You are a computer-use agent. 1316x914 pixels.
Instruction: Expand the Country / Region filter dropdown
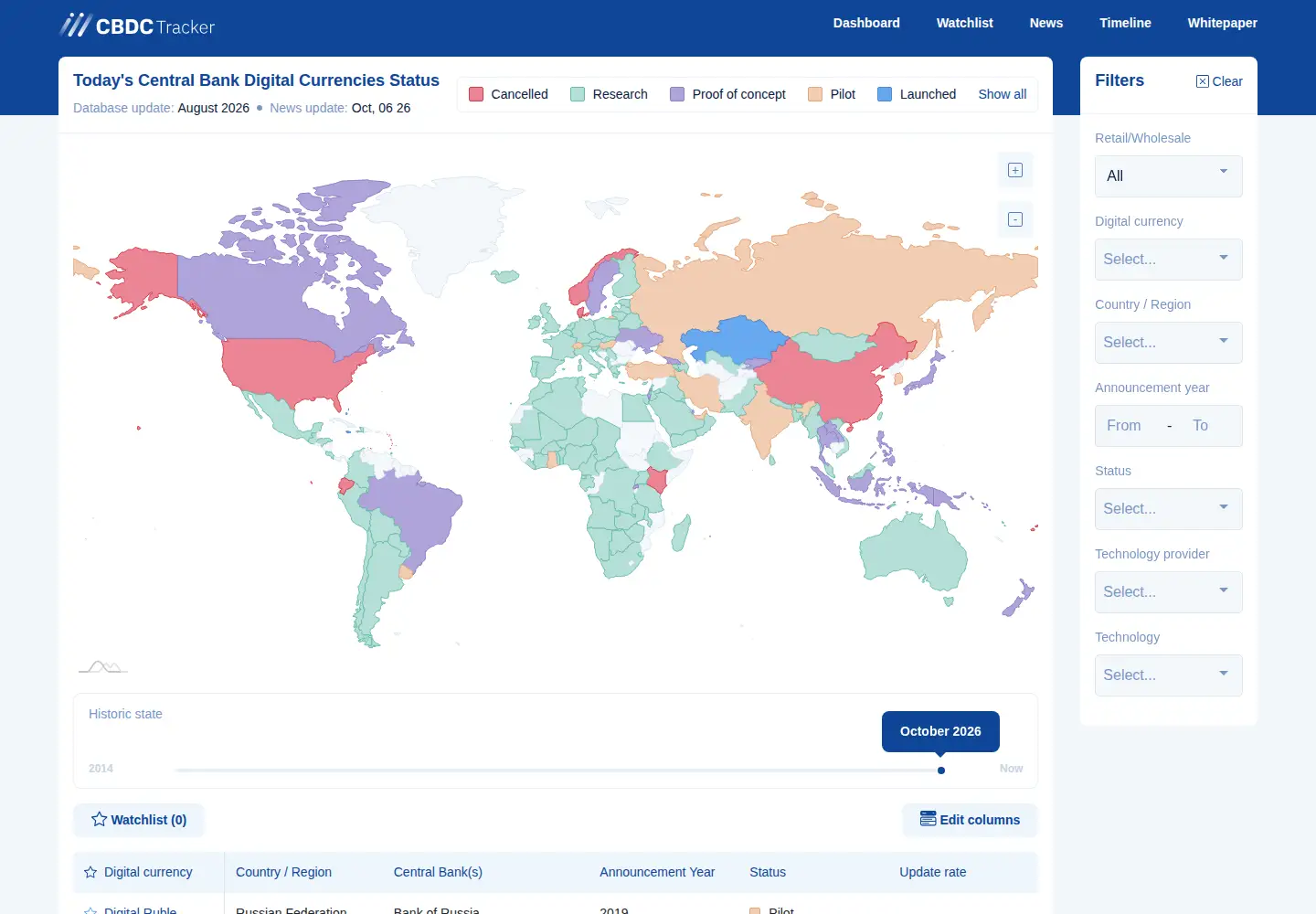pyautogui.click(x=1169, y=343)
